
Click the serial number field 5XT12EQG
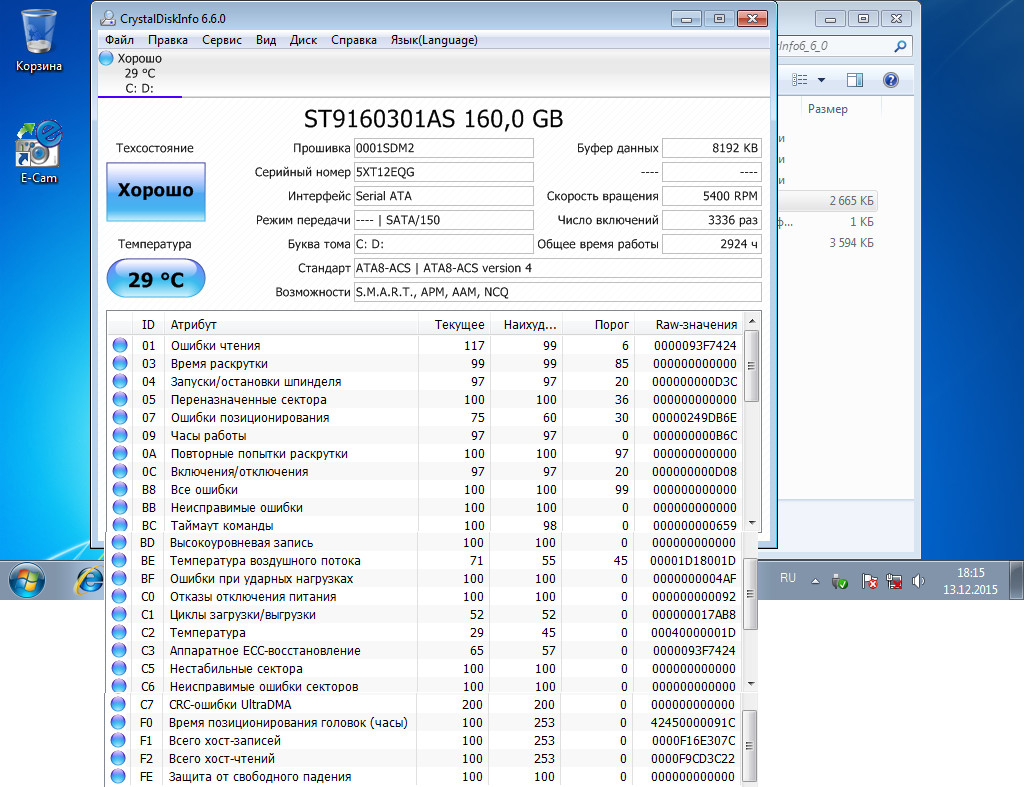point(443,171)
